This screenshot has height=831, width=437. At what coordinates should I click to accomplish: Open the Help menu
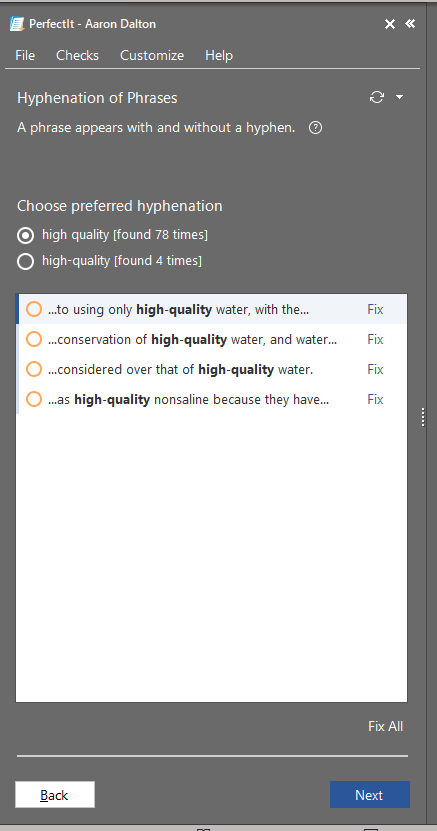coord(219,55)
